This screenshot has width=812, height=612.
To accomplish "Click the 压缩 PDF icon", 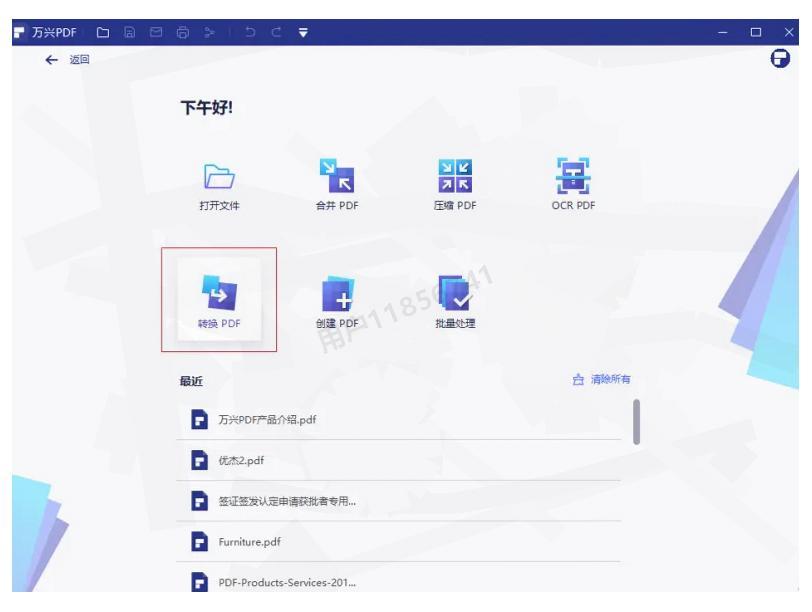I will coord(455,176).
